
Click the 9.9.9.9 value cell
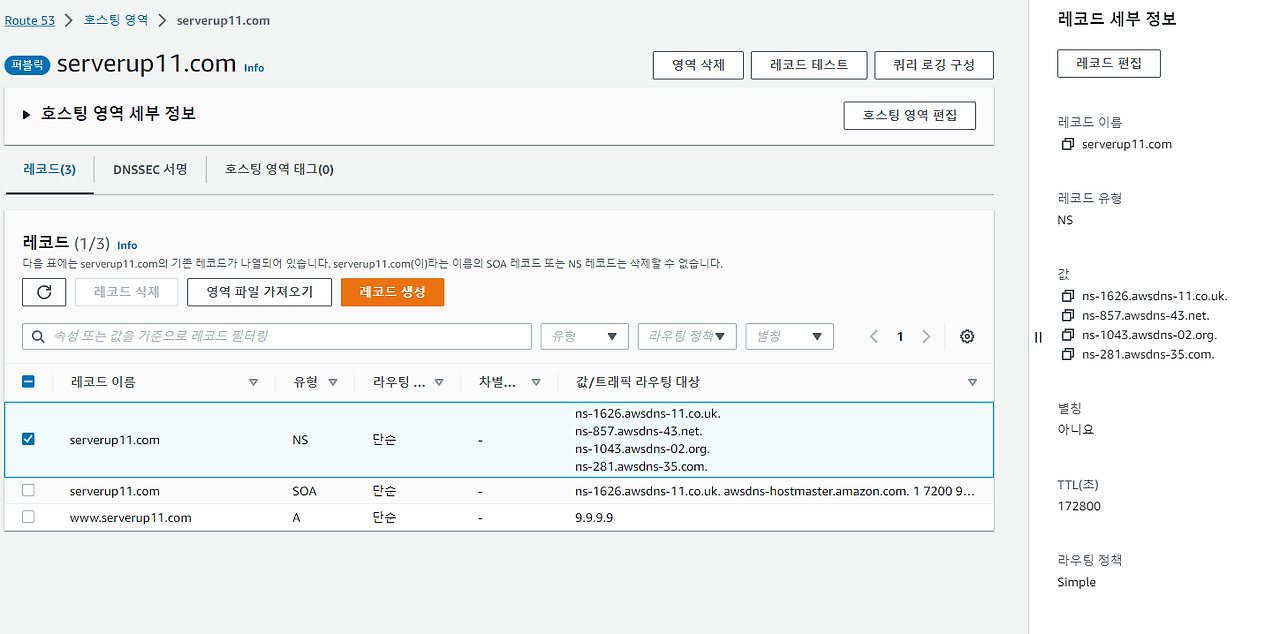(x=594, y=517)
